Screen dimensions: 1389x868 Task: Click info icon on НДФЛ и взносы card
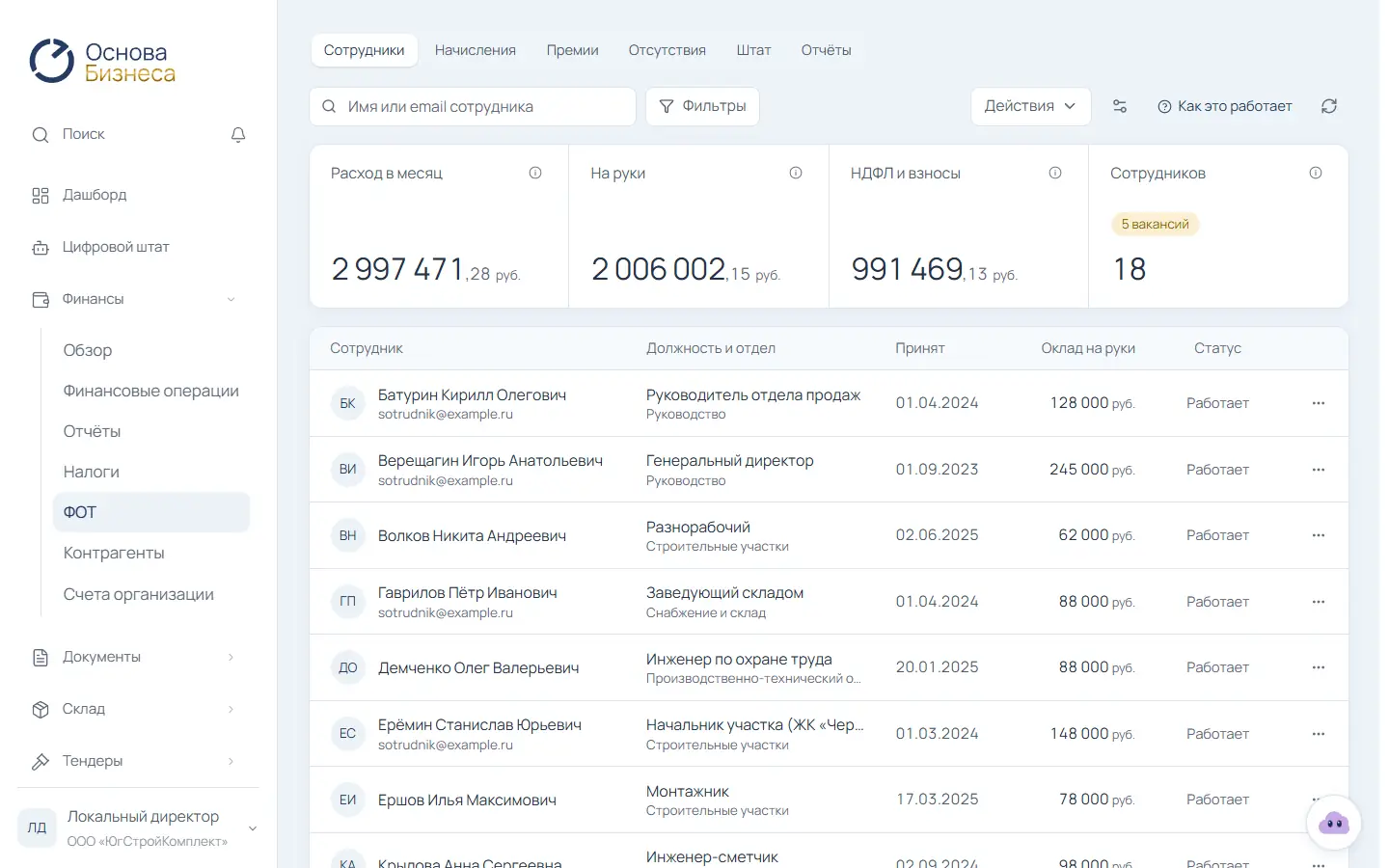(1055, 173)
